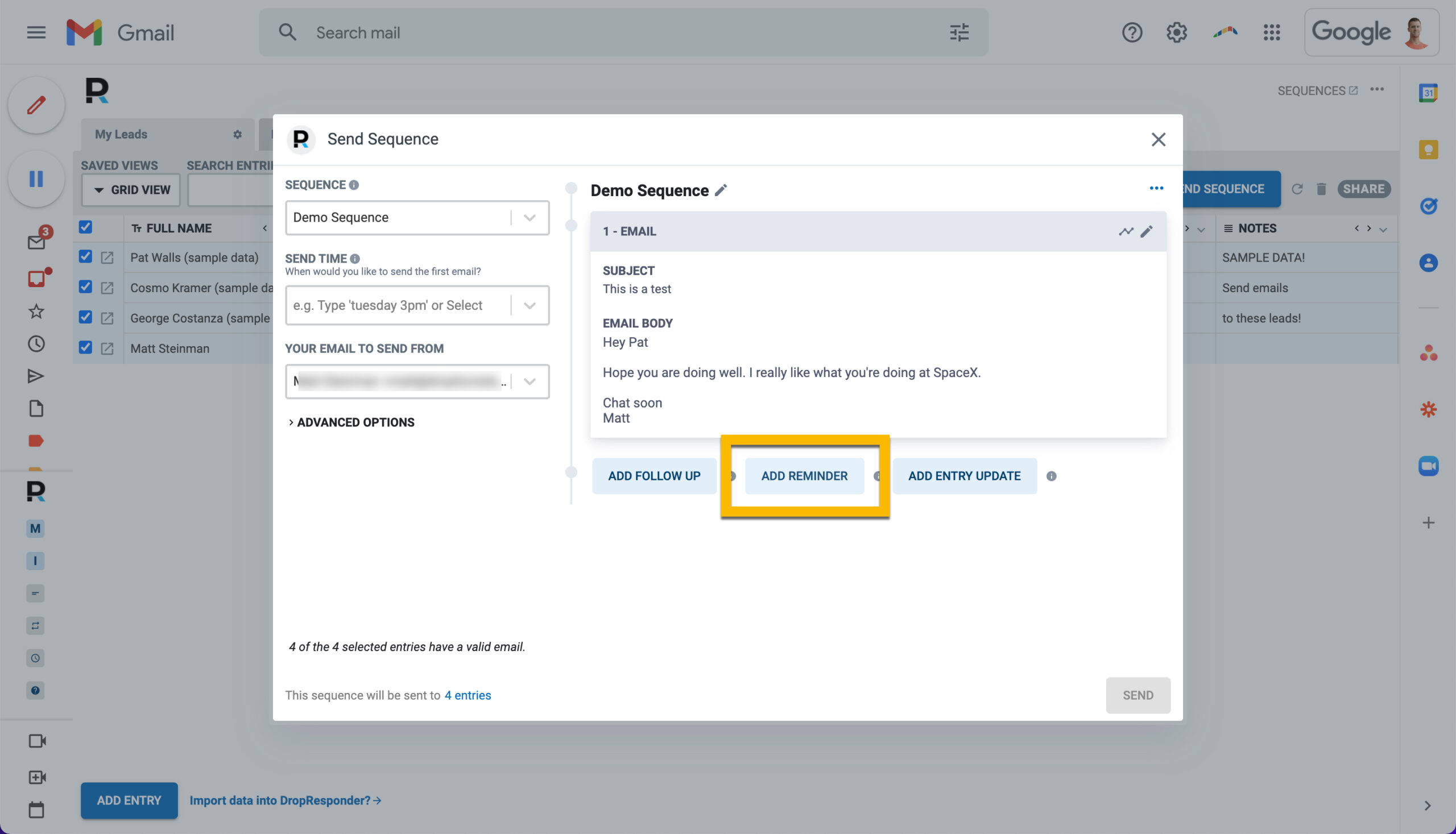
Task: Open Zoom add-on in side panel
Action: 1428,465
